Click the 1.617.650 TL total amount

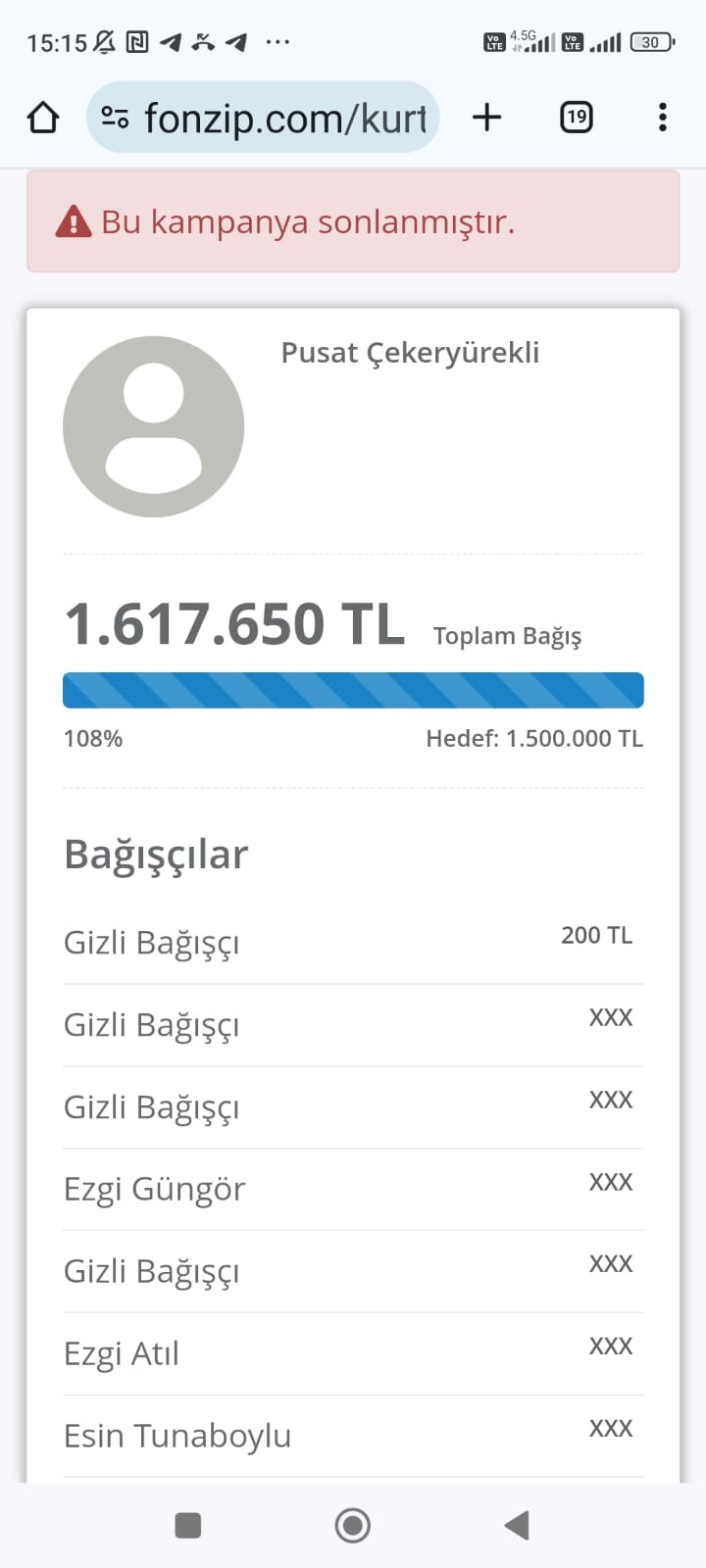(x=234, y=625)
